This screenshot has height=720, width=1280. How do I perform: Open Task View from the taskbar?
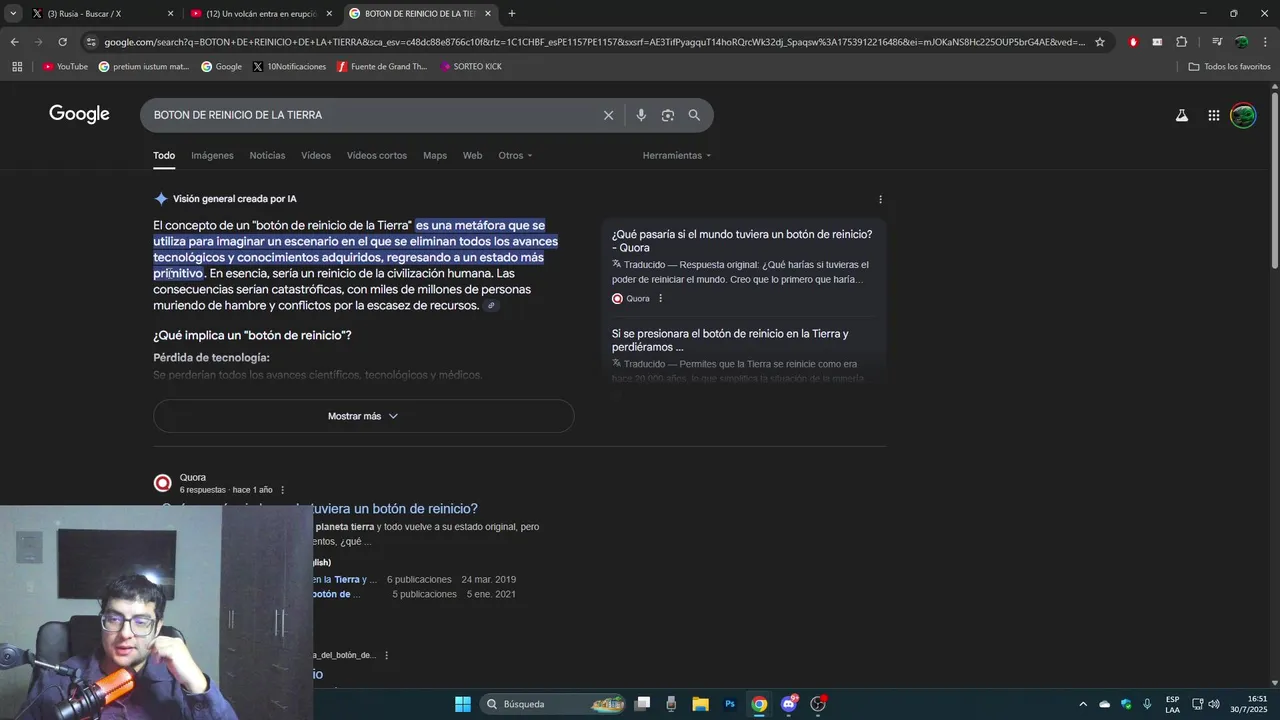(642, 704)
